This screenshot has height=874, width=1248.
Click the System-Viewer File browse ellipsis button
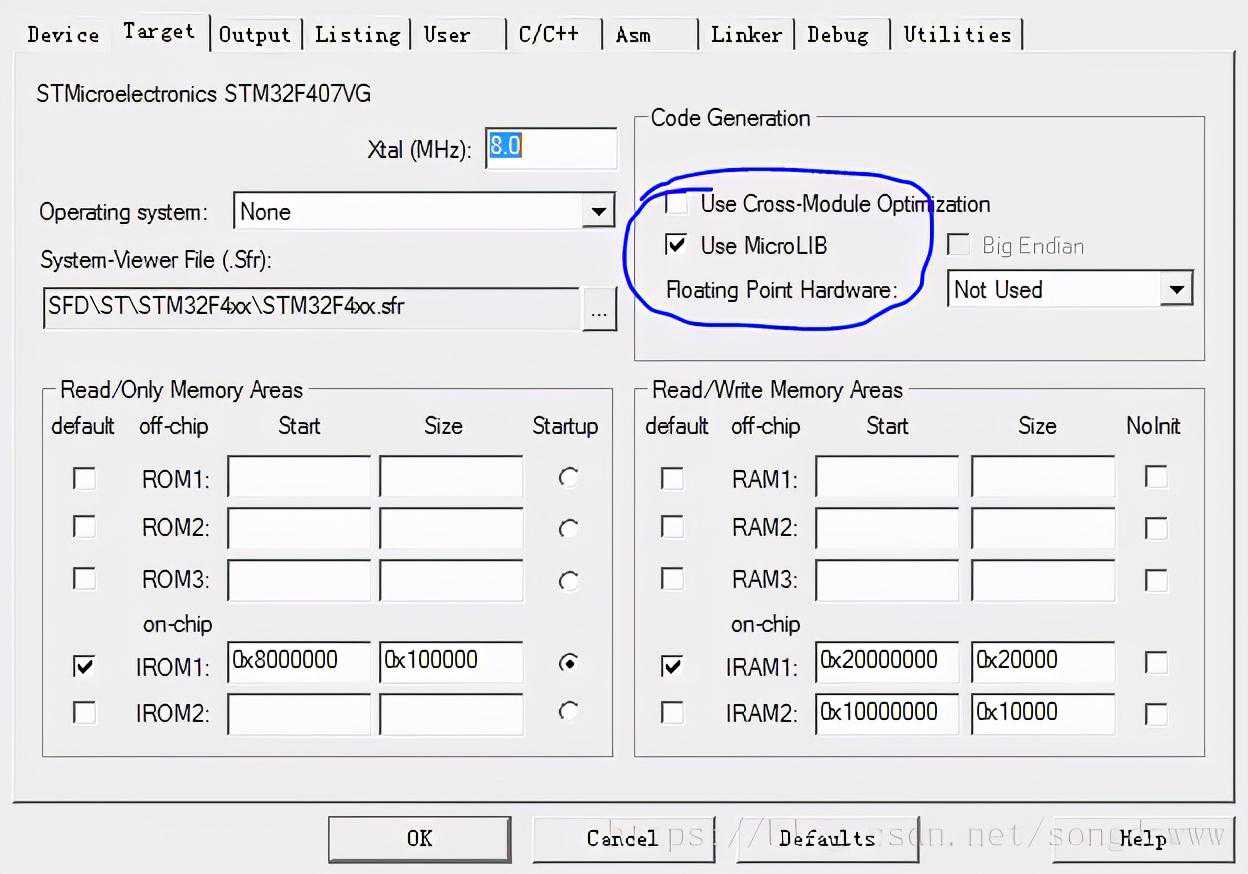tap(598, 310)
